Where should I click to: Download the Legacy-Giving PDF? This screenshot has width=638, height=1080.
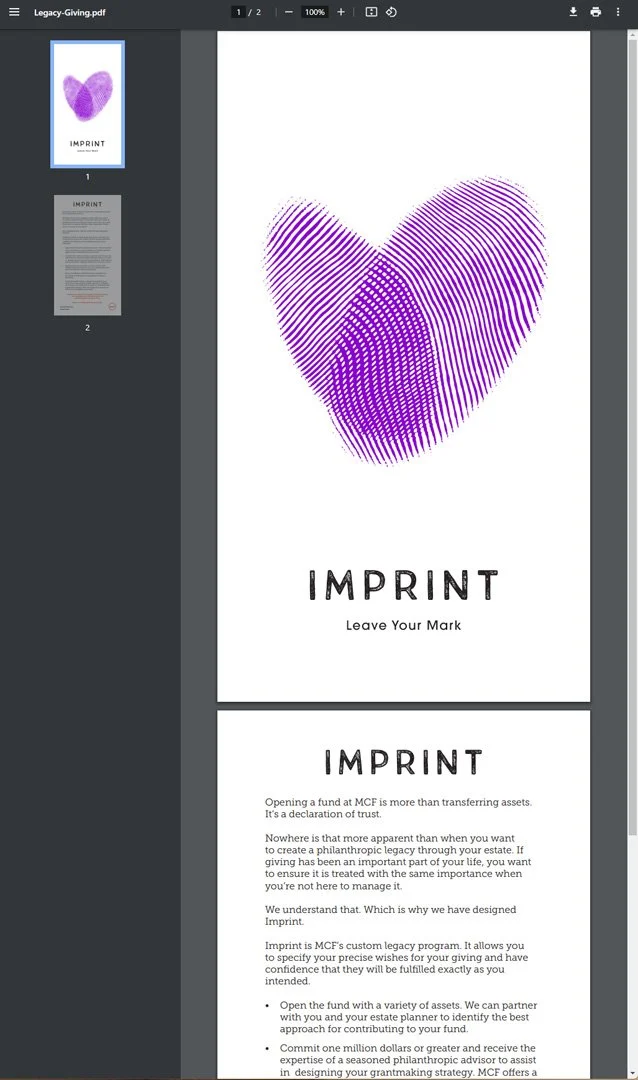573,12
